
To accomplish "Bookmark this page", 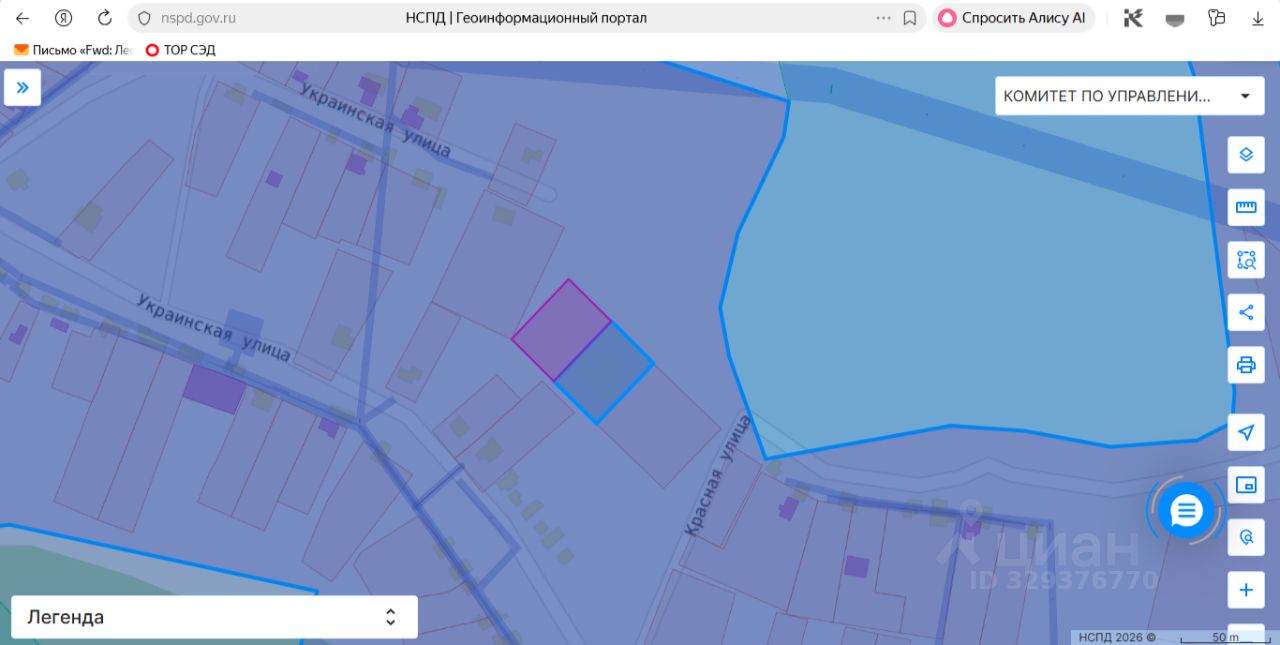I will click(910, 18).
